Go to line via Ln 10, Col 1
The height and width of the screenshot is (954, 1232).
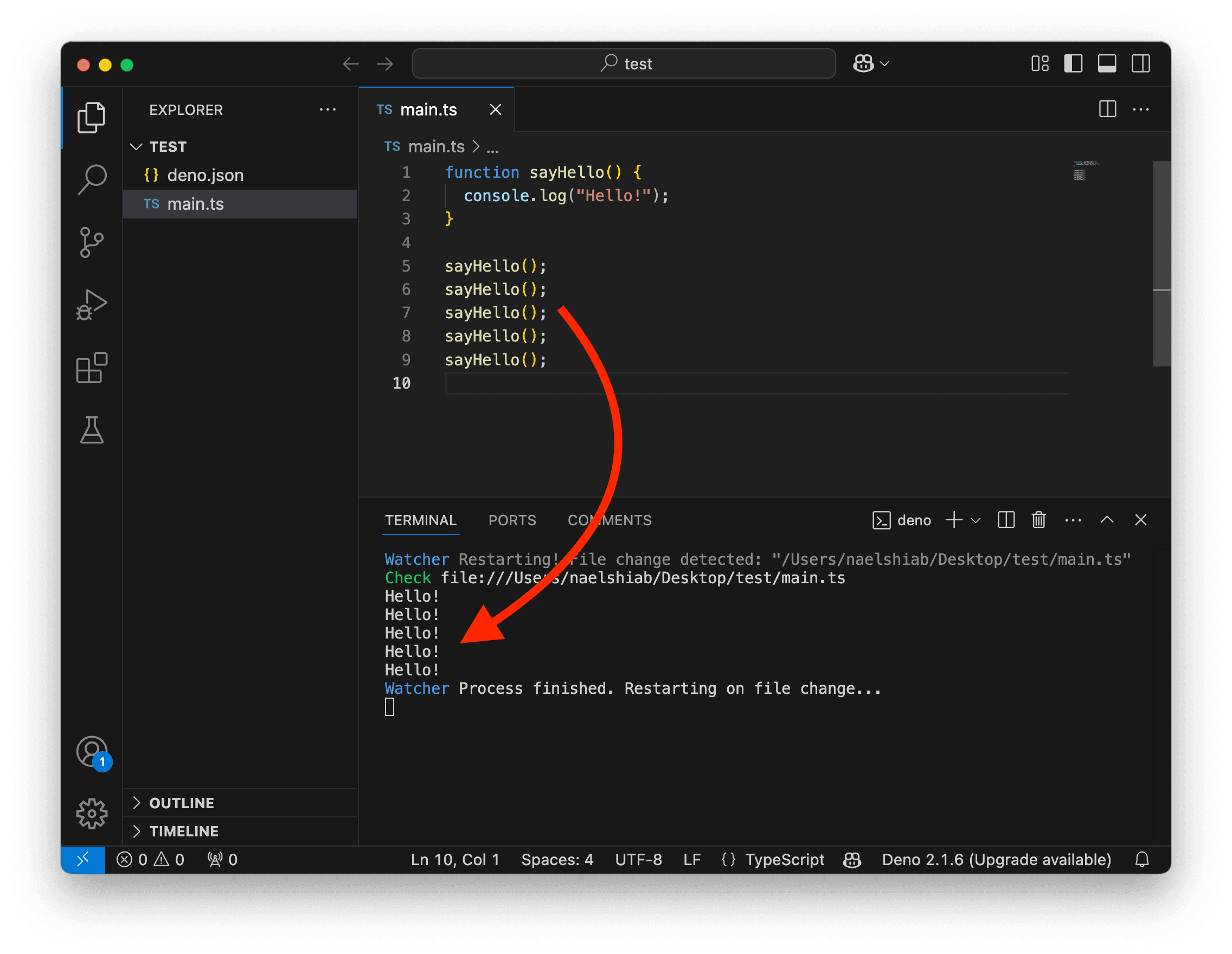(455, 859)
